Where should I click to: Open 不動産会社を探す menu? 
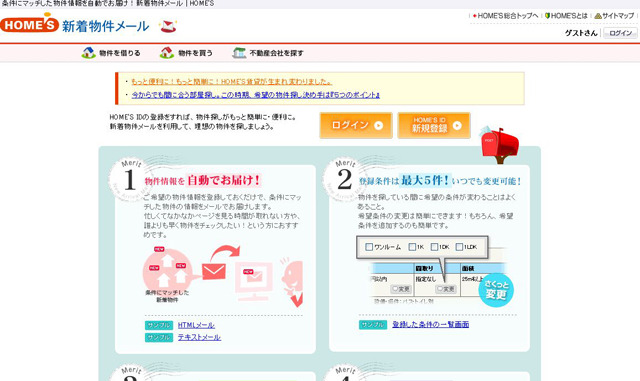276,53
